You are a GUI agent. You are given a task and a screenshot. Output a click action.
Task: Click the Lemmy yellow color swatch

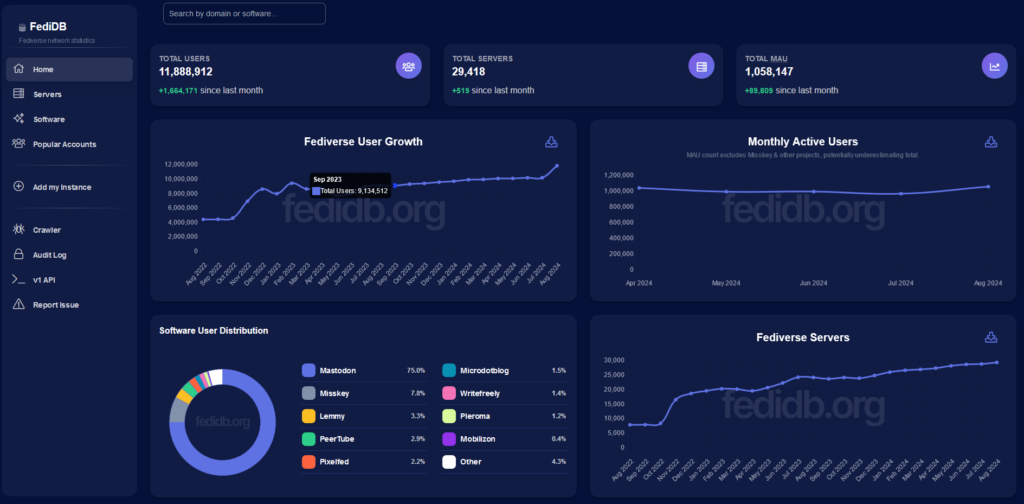pos(308,416)
